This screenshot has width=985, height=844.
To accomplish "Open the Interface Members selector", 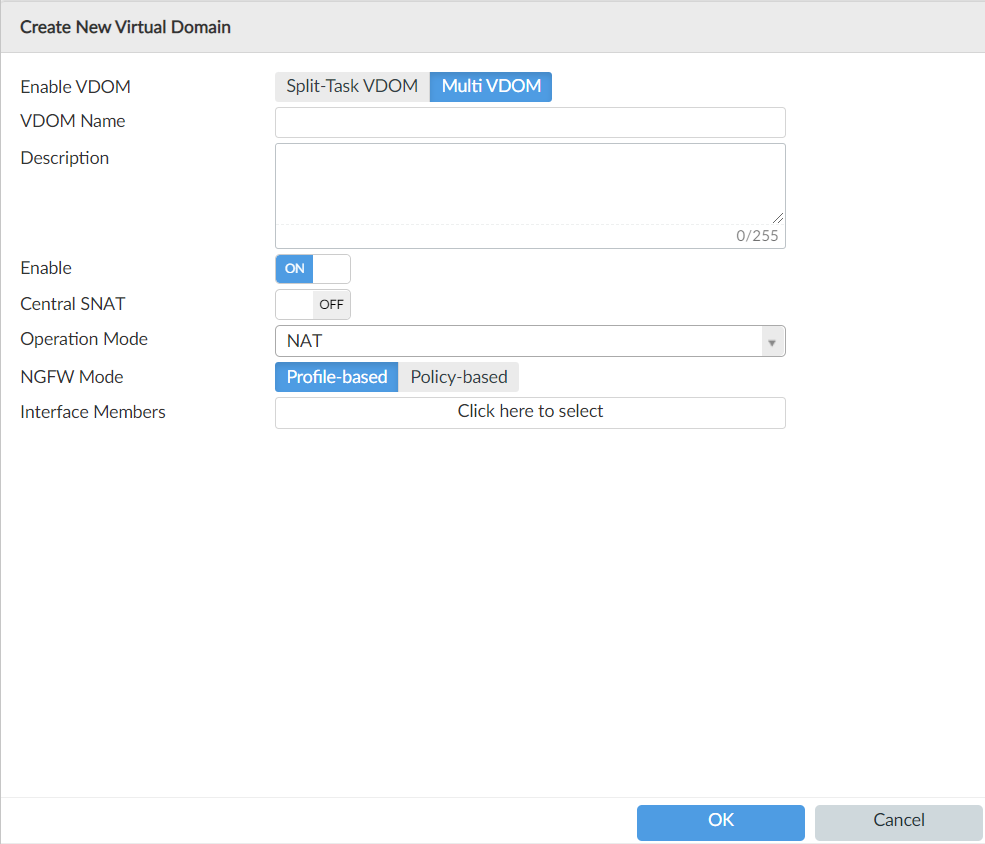I will coord(530,412).
